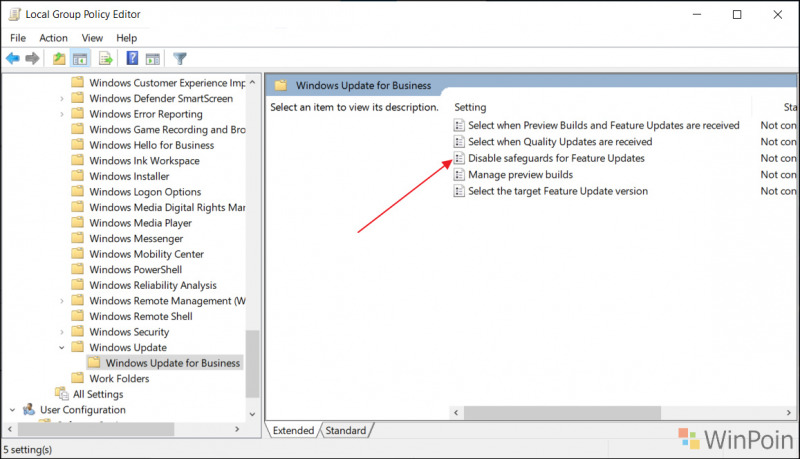This screenshot has height=459, width=800.
Task: Select 'Select the target Feature Update version'
Action: [558, 191]
